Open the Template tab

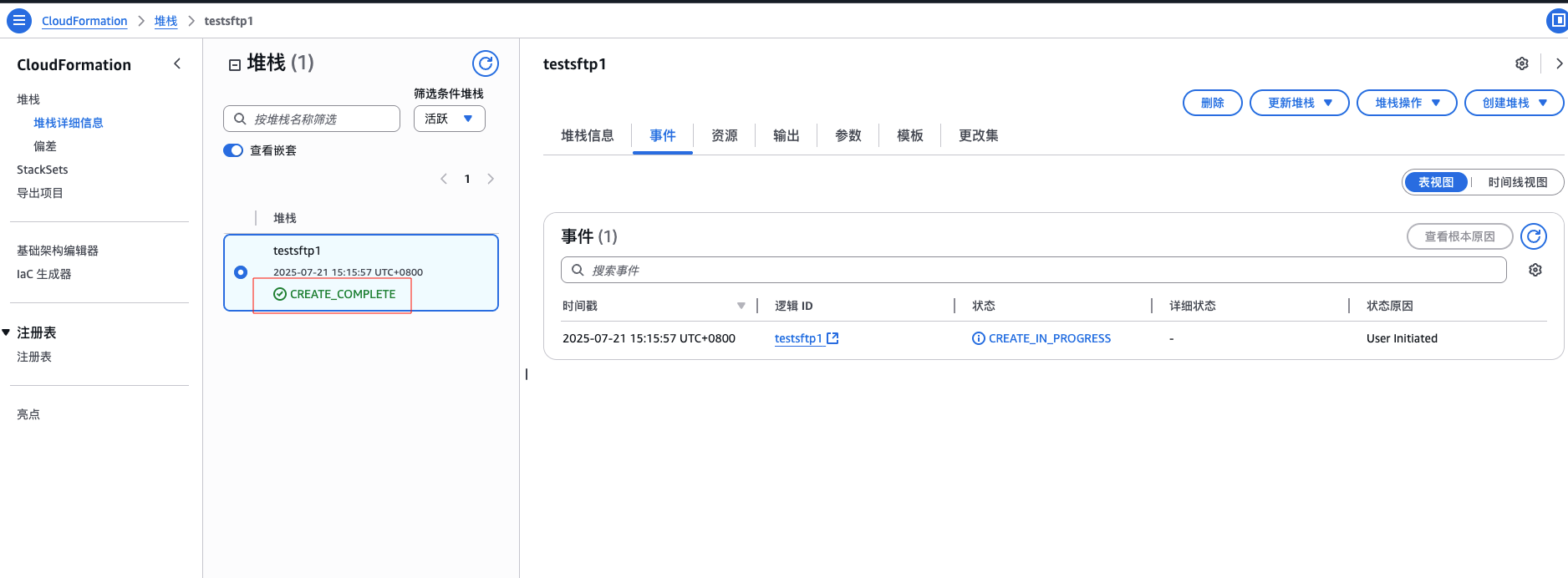tap(910, 135)
